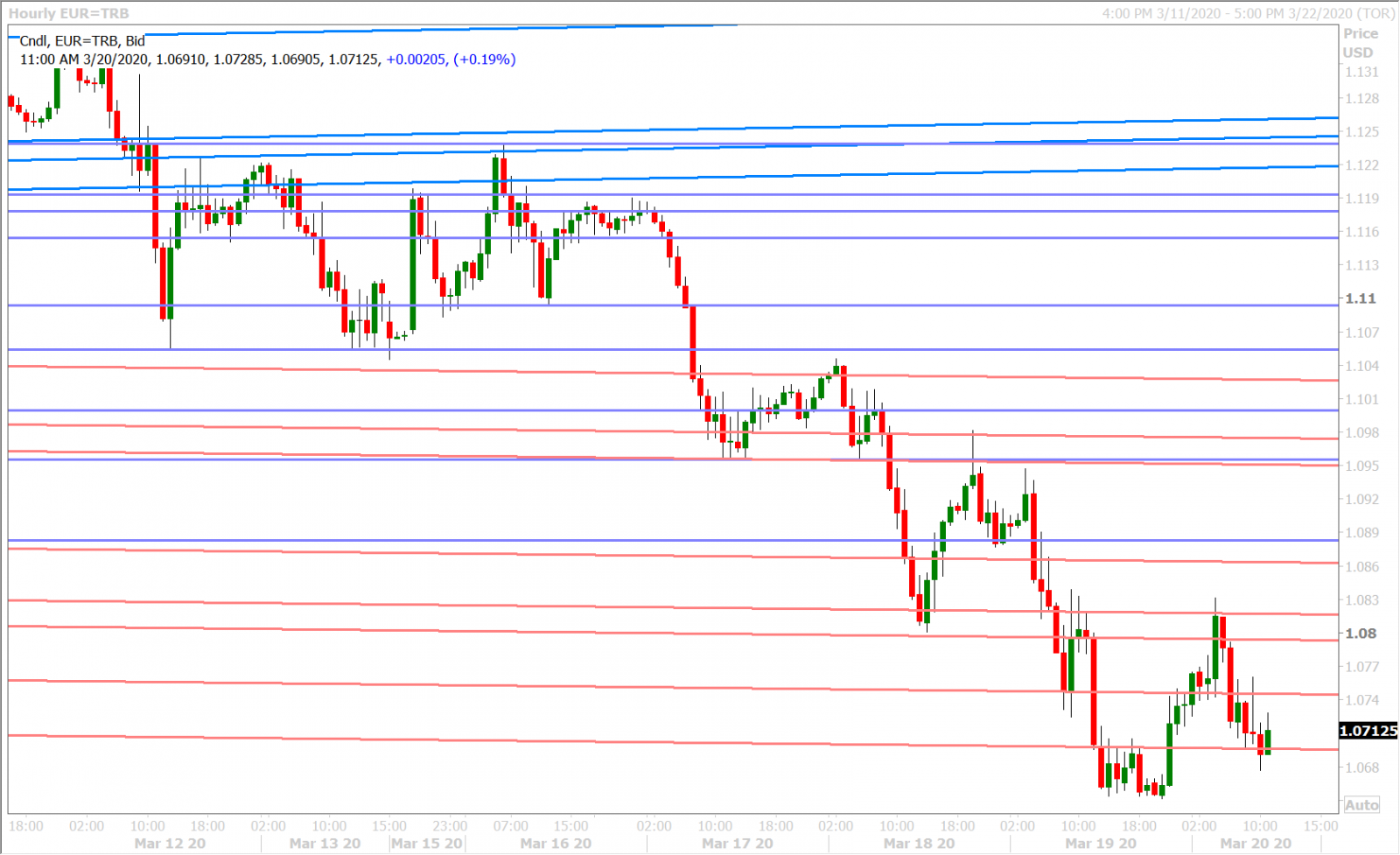Image resolution: width=1400 pixels, height=855 pixels.
Task: Click the "Mar 19 20" date label
Action: [x=1101, y=844]
